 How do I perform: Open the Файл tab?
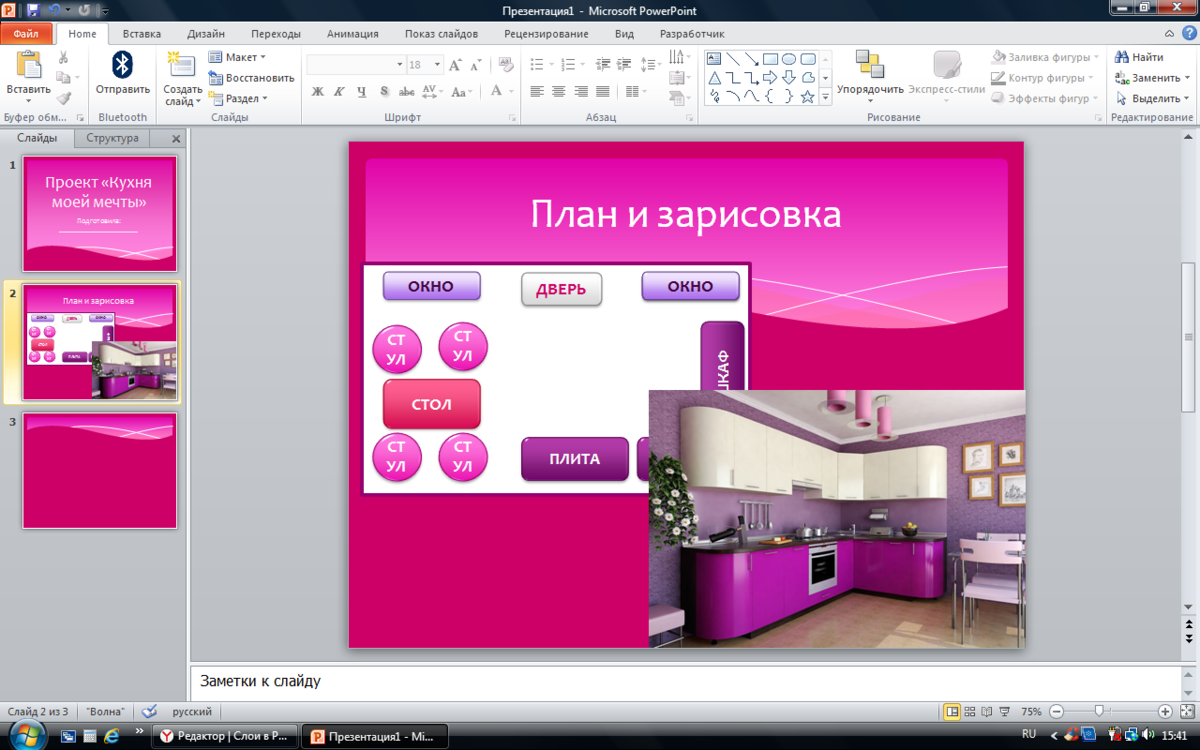[26, 33]
